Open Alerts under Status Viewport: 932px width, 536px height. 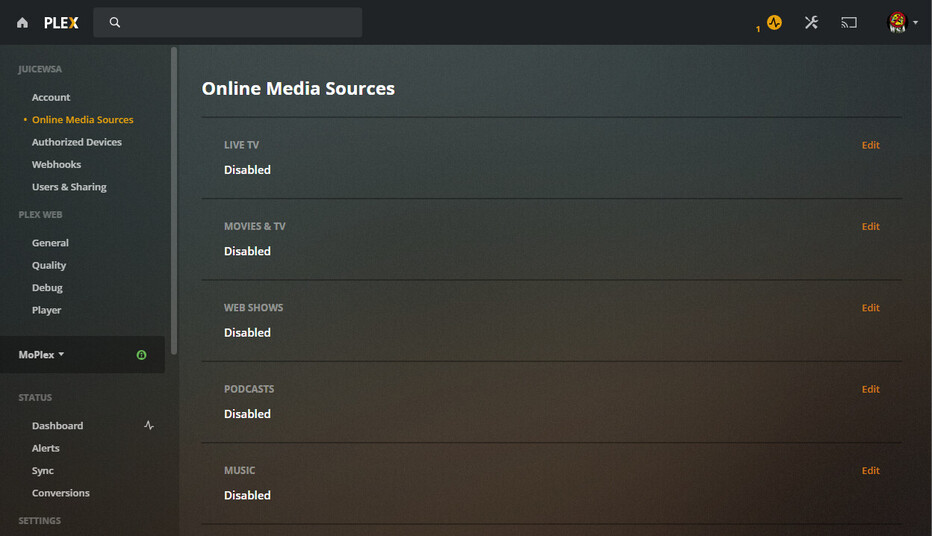pos(46,448)
